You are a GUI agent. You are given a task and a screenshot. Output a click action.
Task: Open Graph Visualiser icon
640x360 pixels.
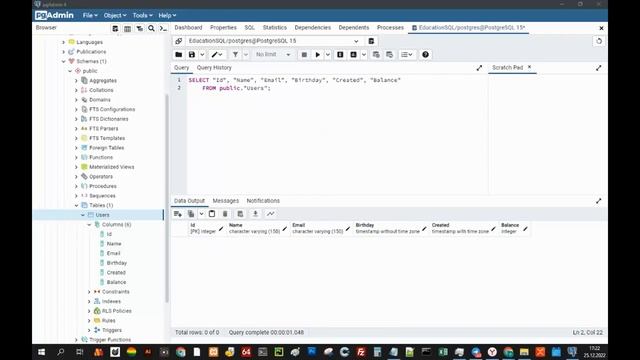pos(271,214)
